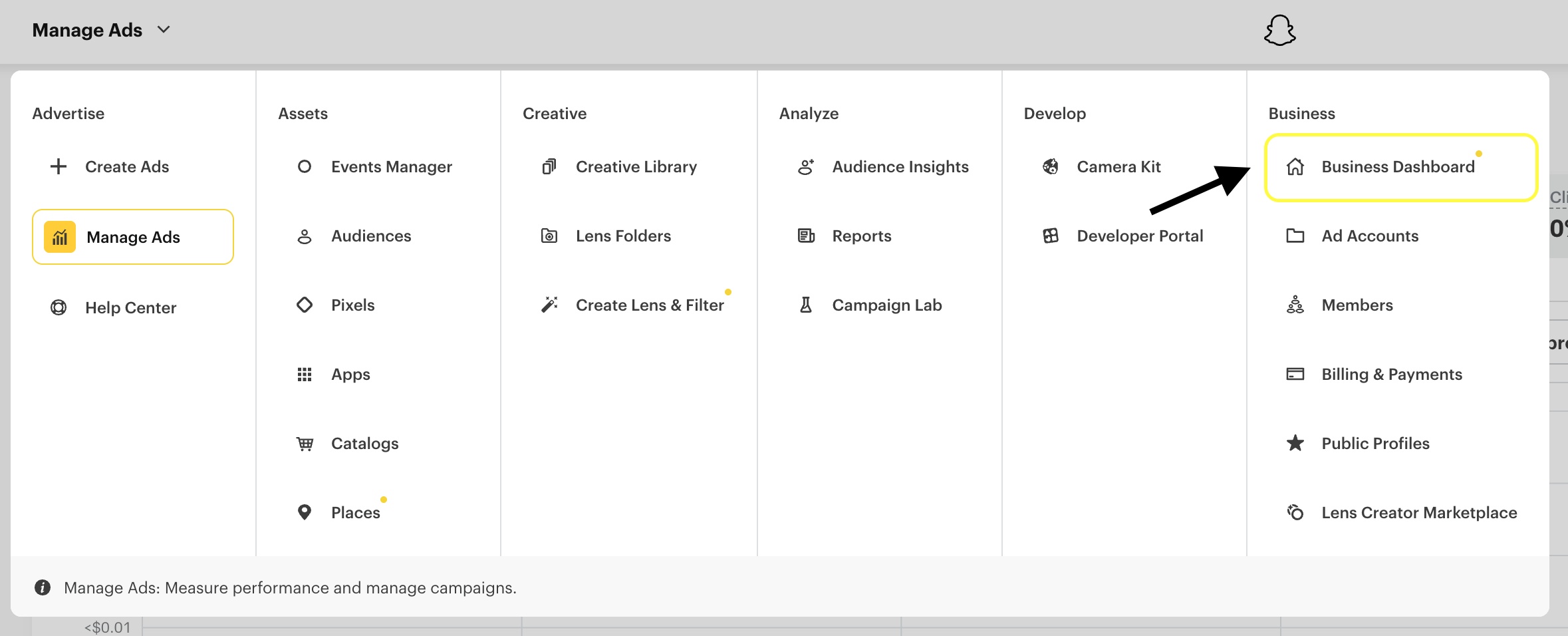The height and width of the screenshot is (636, 1568).
Task: Open Create Lens & Filter wand icon
Action: (x=549, y=305)
